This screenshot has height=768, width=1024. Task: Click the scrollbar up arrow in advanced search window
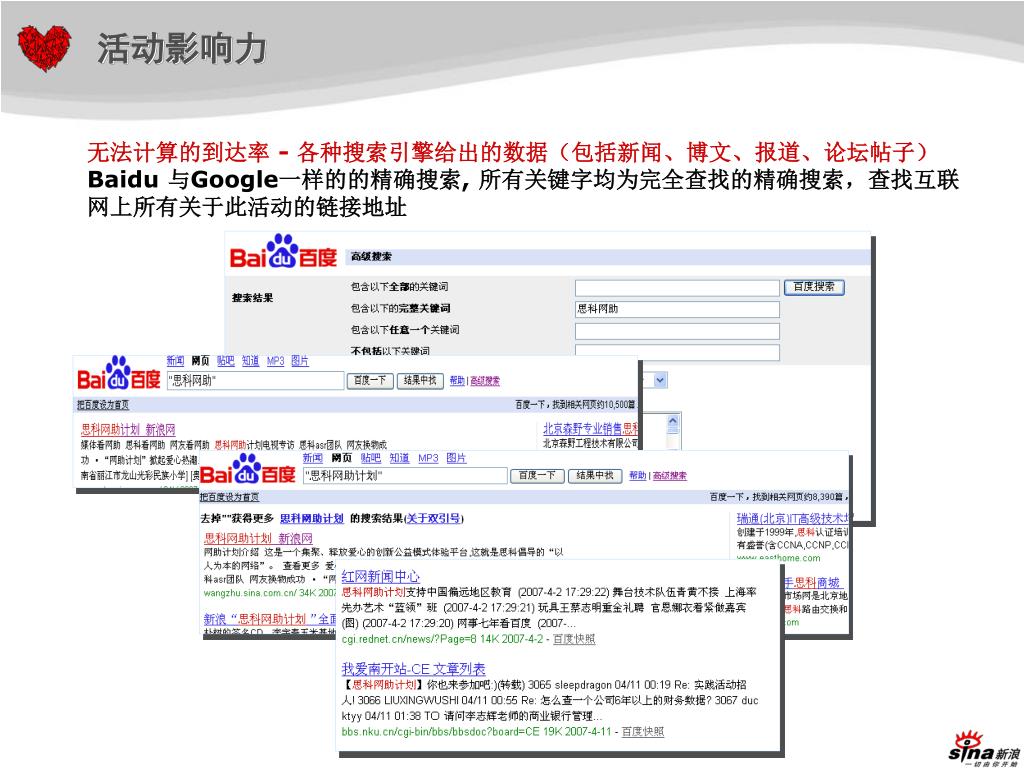click(673, 423)
